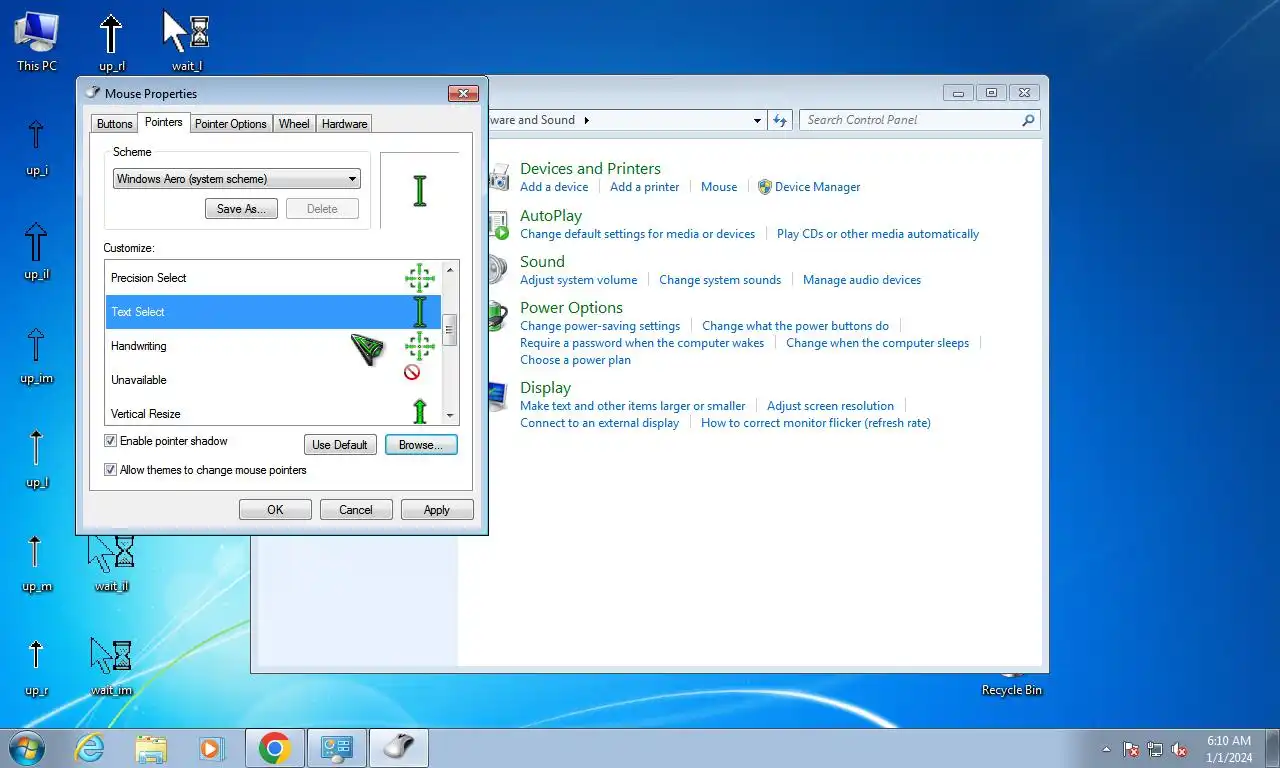Open Add a printer link

tap(644, 187)
